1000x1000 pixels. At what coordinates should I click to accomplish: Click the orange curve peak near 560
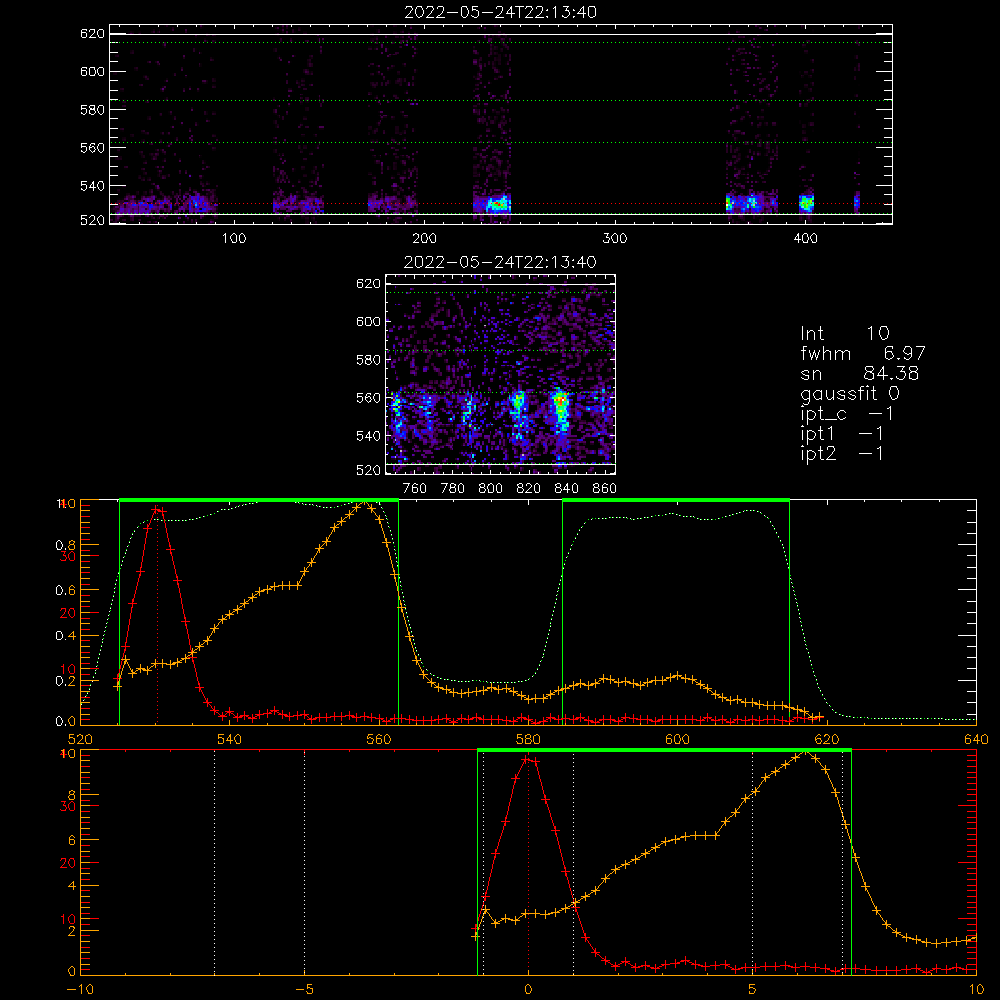point(365,503)
